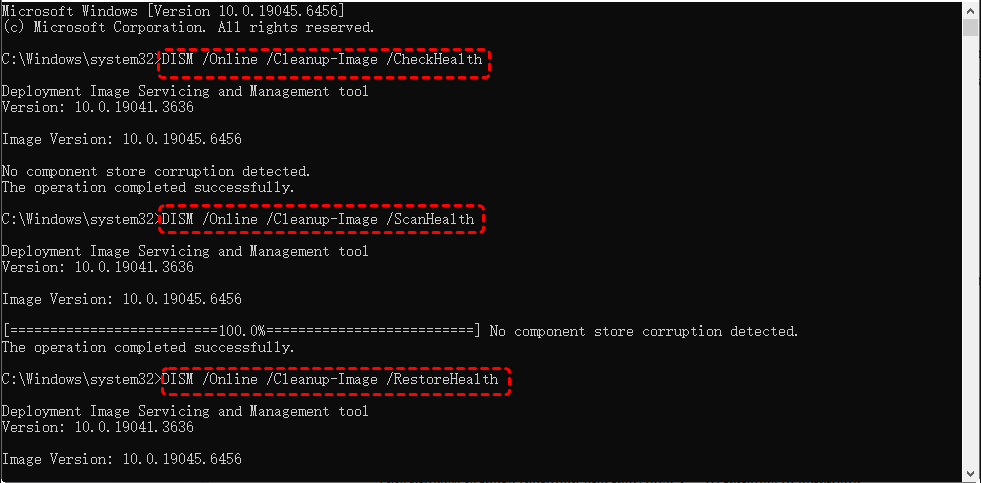
Task: Click first "No component store corruption detected" line
Action: [x=156, y=171]
